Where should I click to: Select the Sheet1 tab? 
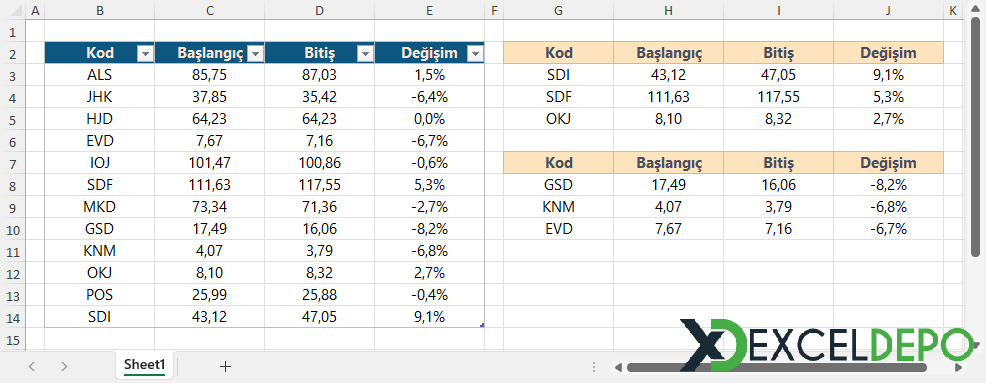coord(144,365)
